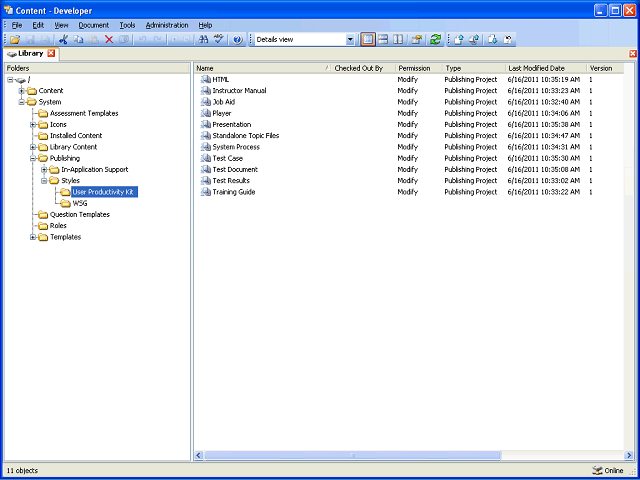Screen dimensions: 640x480
Task: Click the title bar application icon
Action: 8,10
